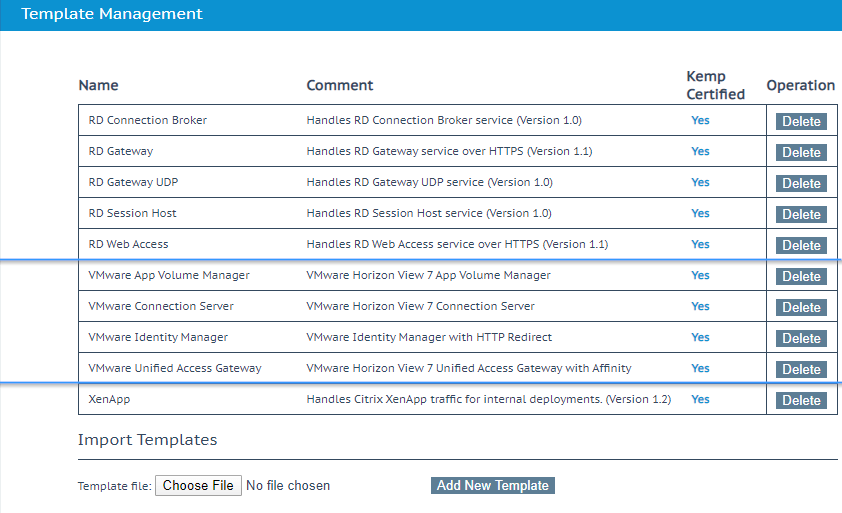The image size is (842, 513).
Task: Delete the RD Connection Broker template
Action: pos(801,122)
